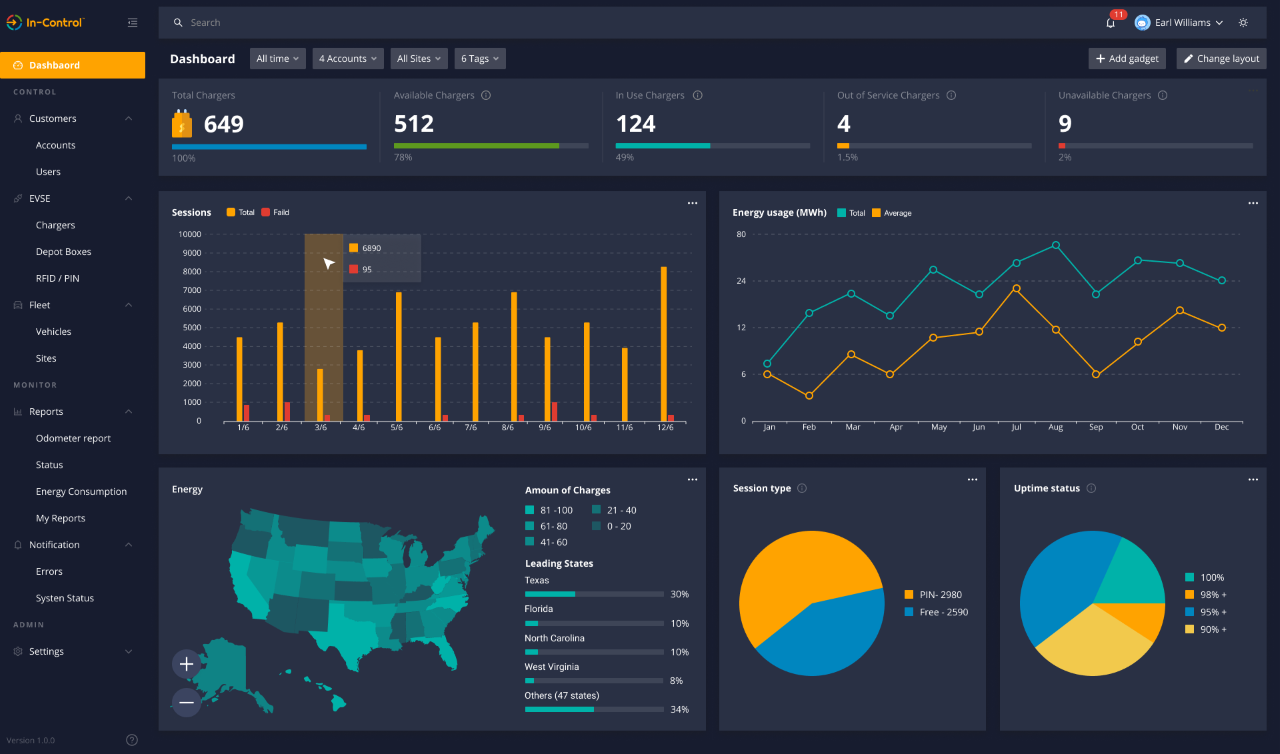
Task: Click the Available Chargers info icon
Action: coord(486,96)
